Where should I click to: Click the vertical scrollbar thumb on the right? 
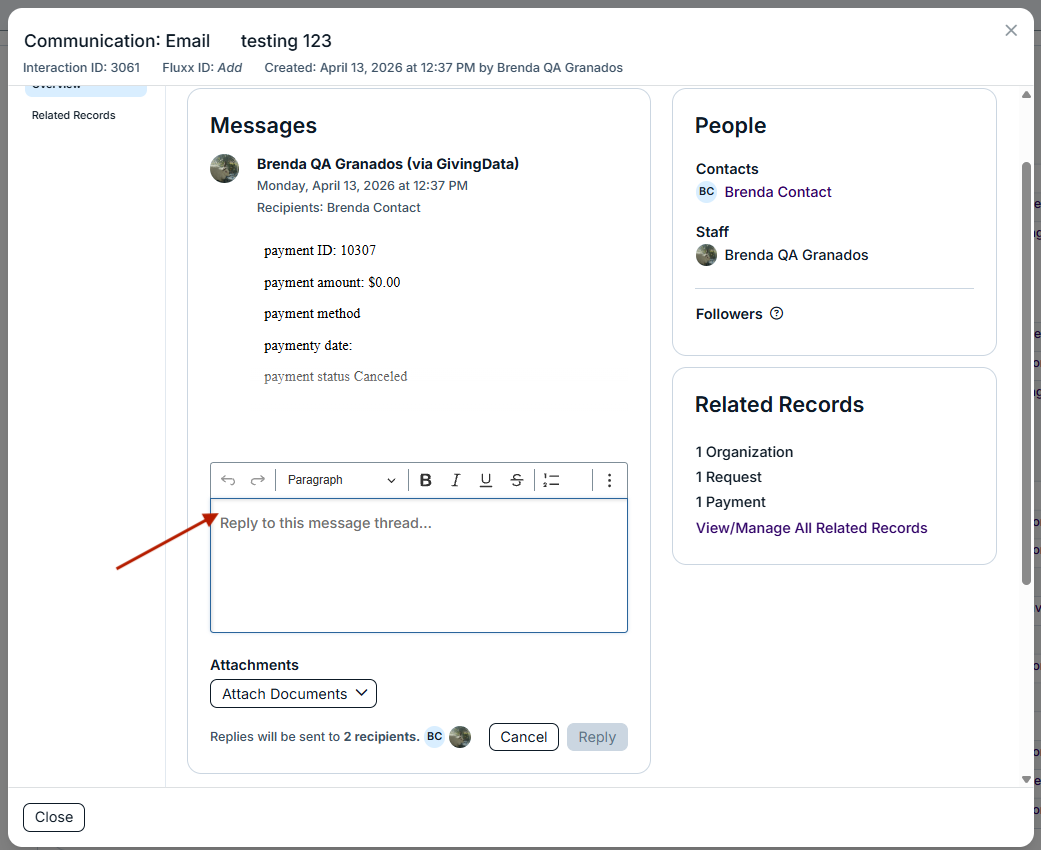(x=1026, y=373)
